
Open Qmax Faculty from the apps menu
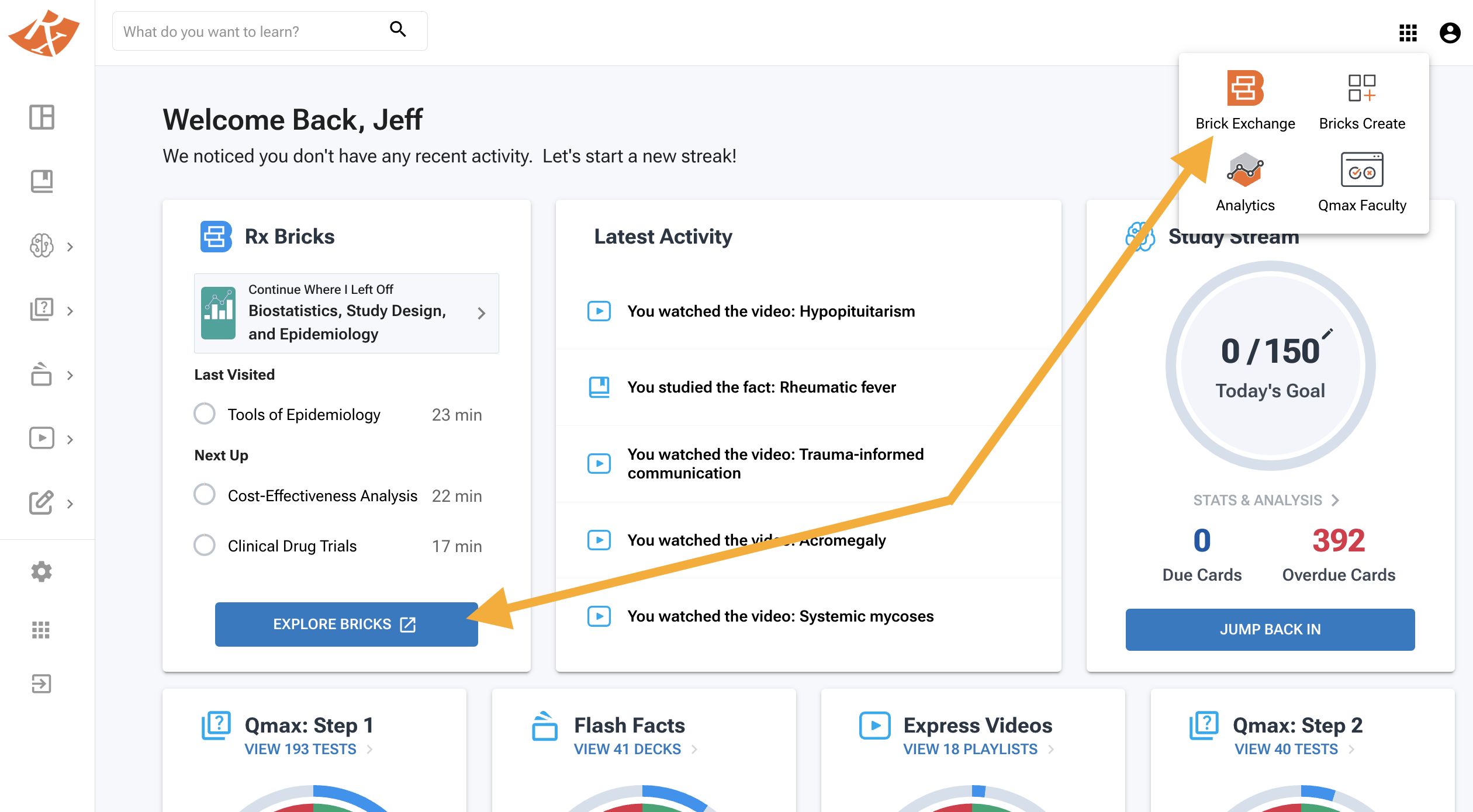[x=1362, y=182]
